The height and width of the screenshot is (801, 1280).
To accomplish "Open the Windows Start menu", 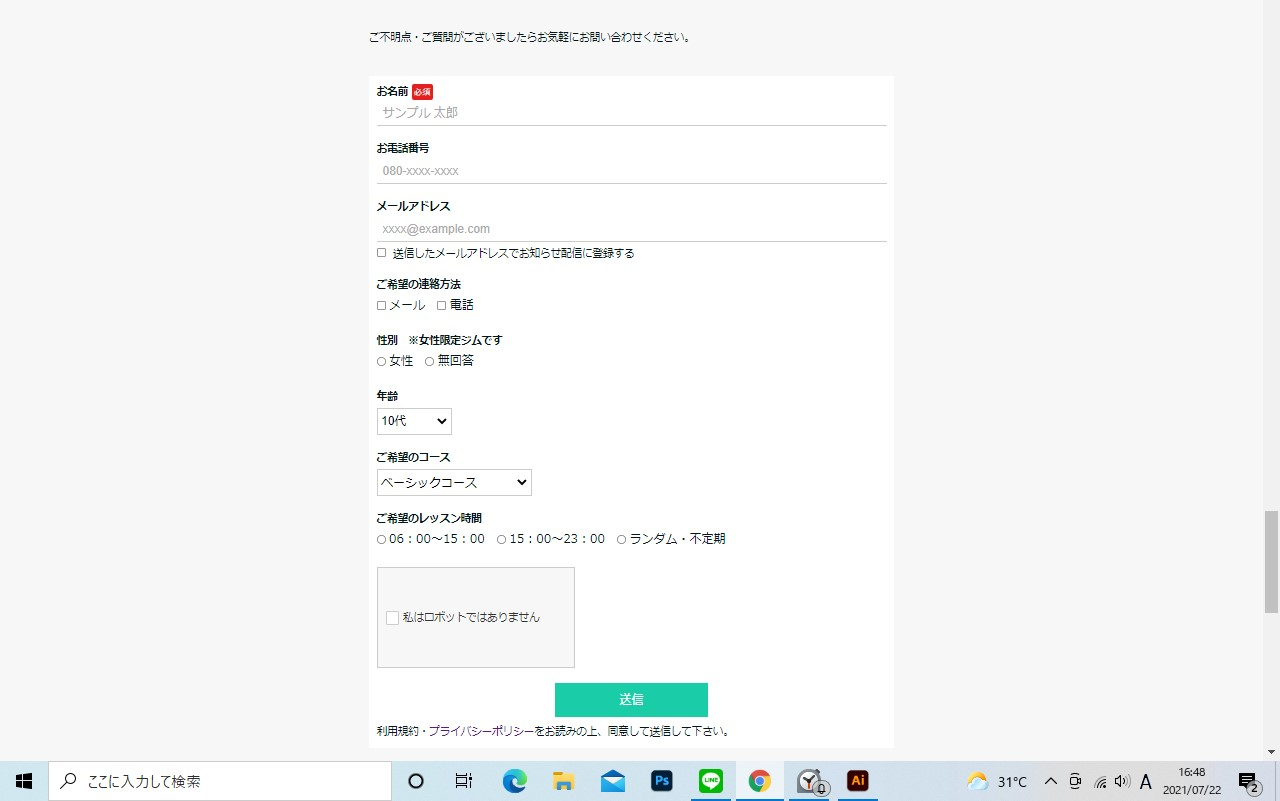I will (24, 781).
